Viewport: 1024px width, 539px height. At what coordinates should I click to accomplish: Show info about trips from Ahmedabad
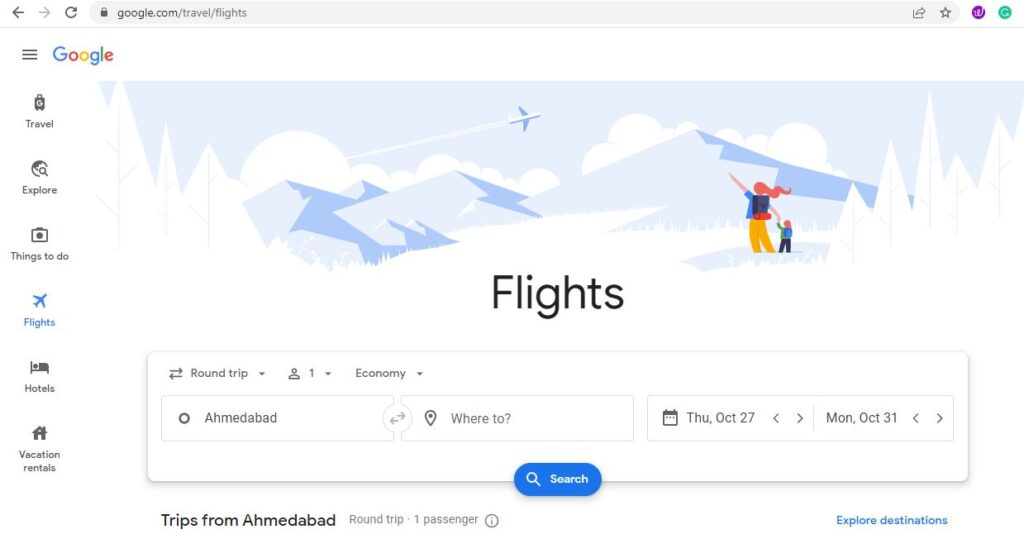492,521
